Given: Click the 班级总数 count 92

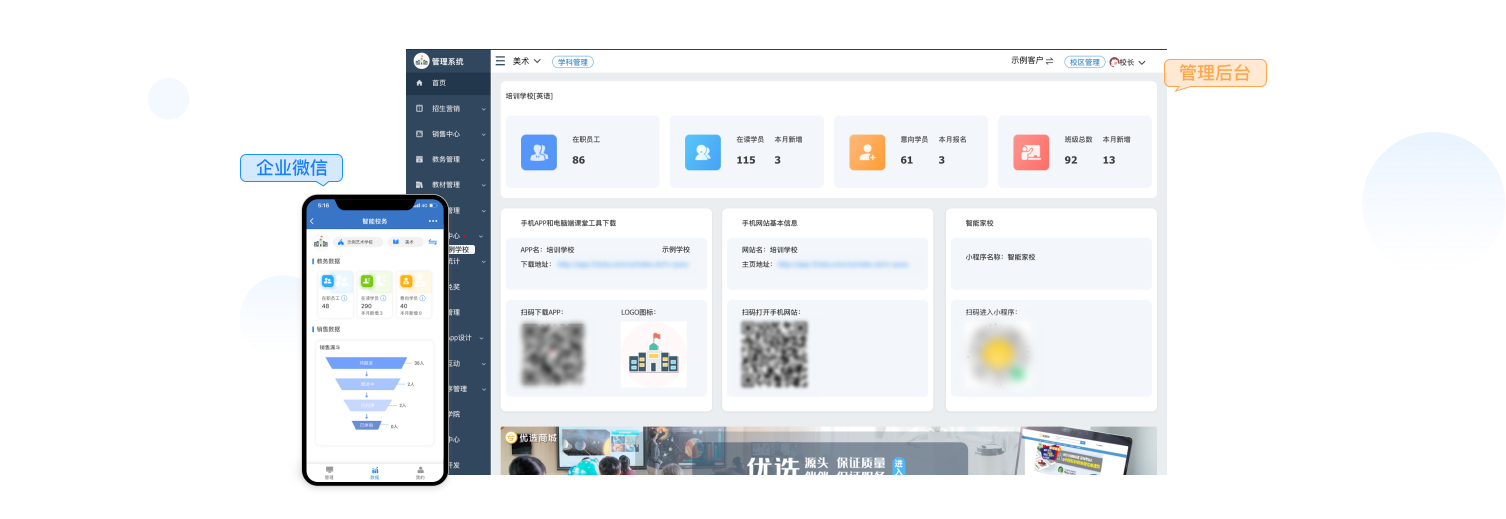Looking at the screenshot, I should pos(1071,160).
